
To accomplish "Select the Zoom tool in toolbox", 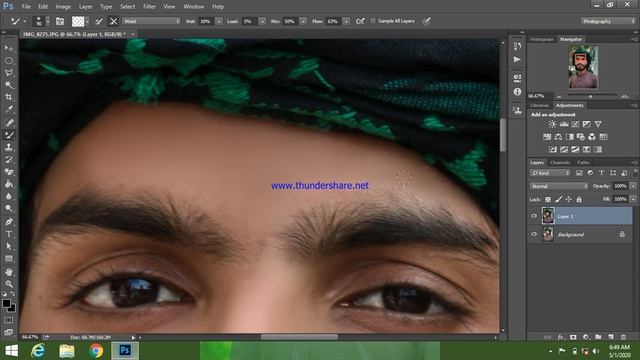I will [x=9, y=284].
